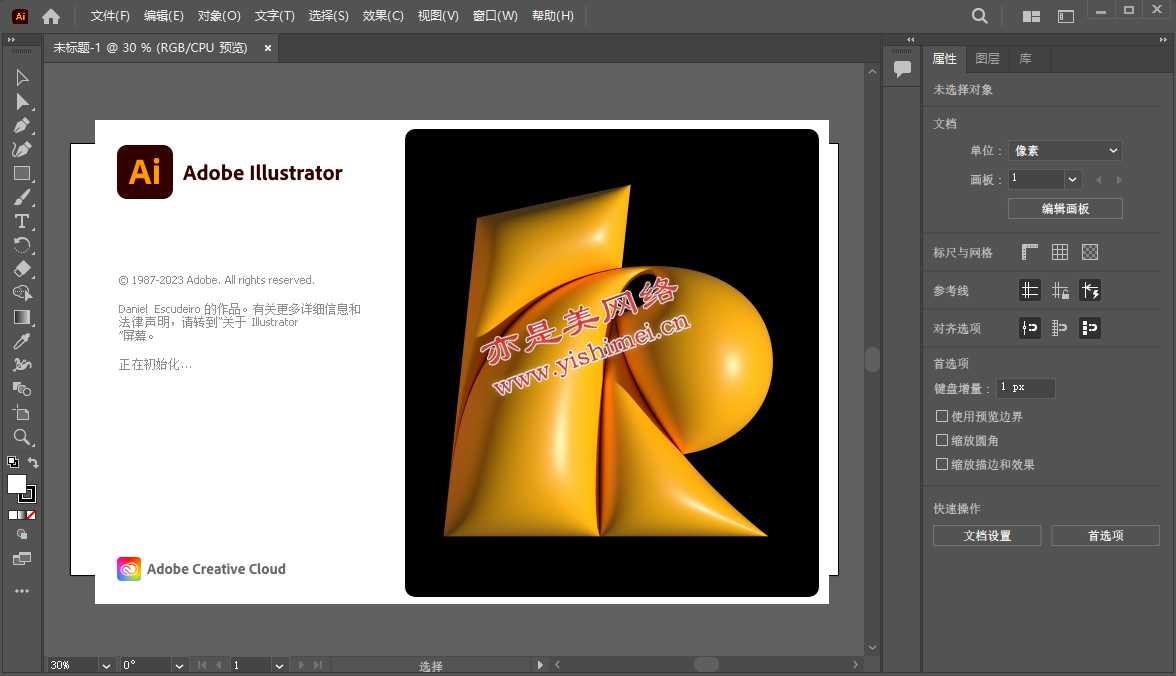Enable 缩放描边和效果 checkbox
The width and height of the screenshot is (1176, 676).
tap(942, 464)
